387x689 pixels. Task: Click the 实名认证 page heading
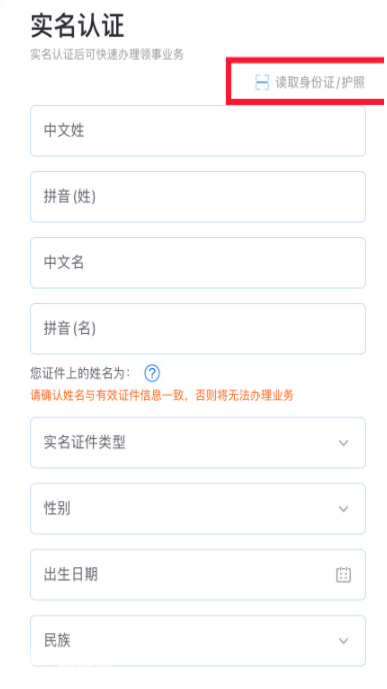click(77, 25)
